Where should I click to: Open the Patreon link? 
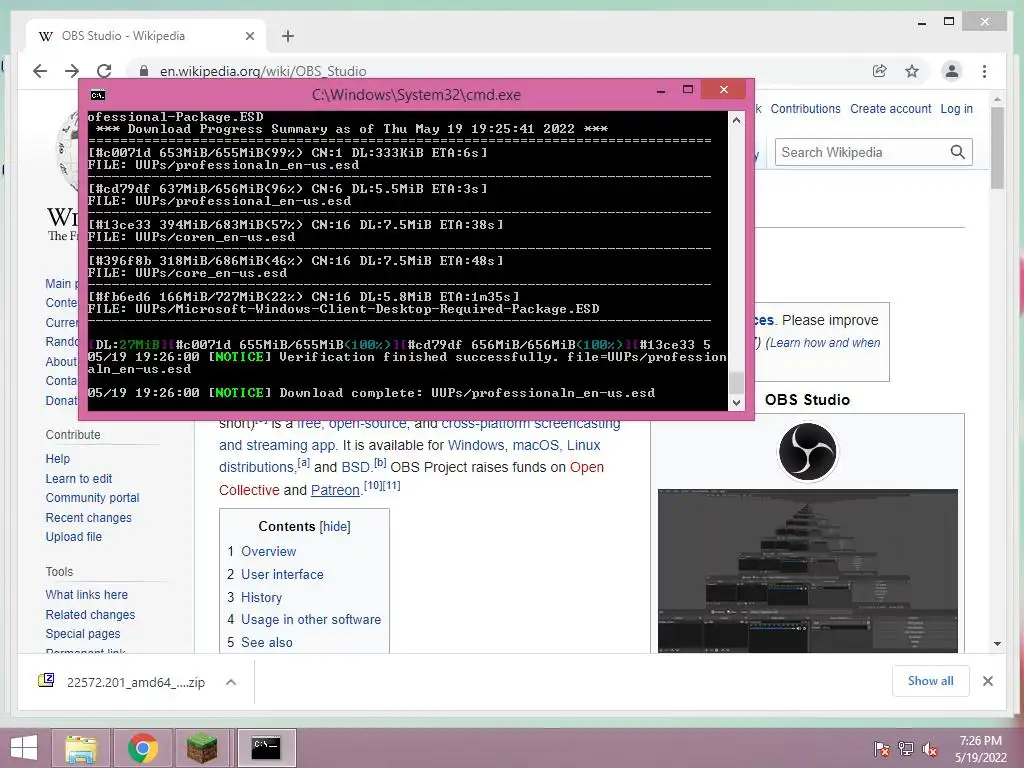click(x=335, y=490)
